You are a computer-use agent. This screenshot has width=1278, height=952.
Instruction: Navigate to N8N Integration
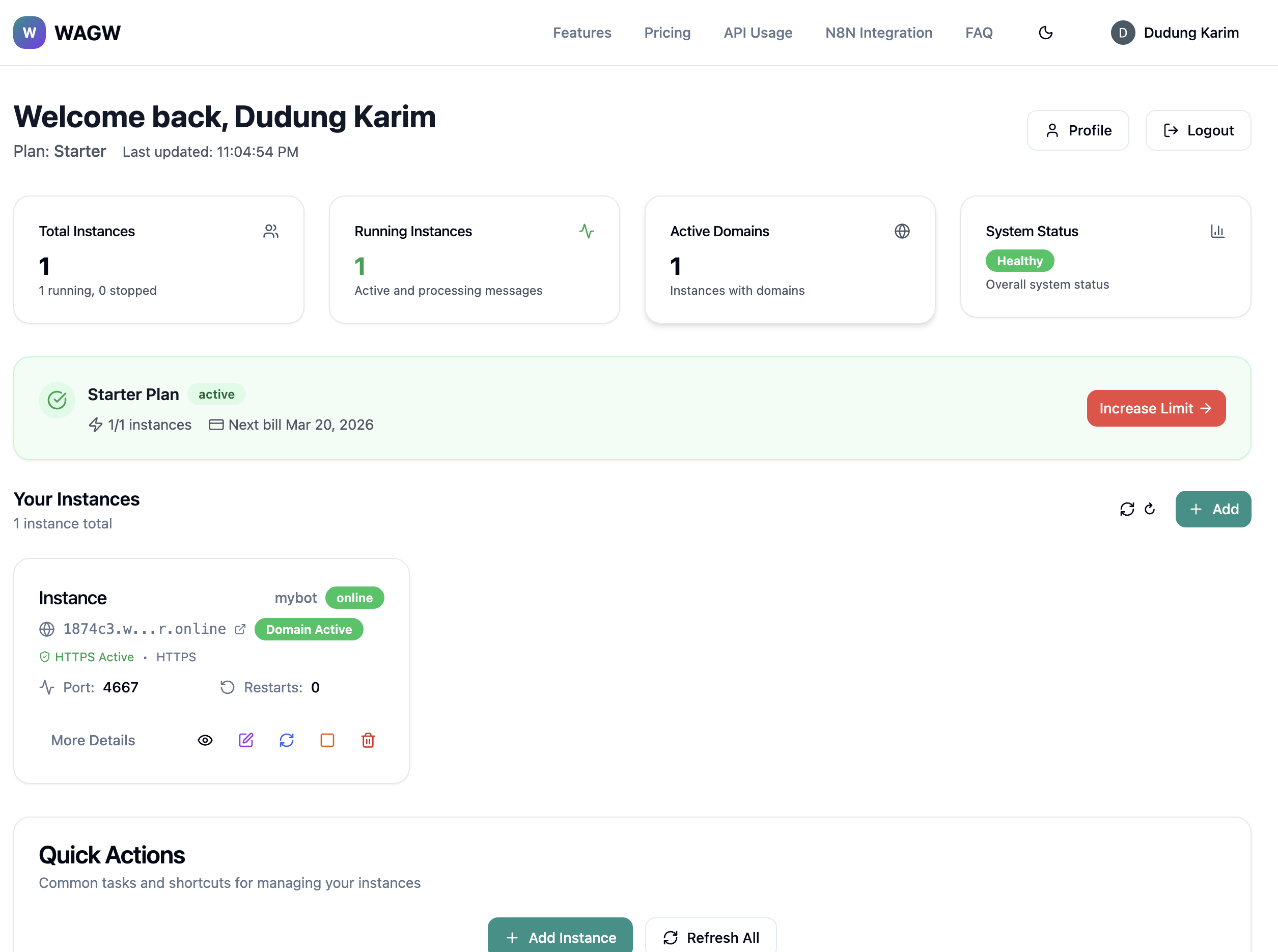point(878,33)
